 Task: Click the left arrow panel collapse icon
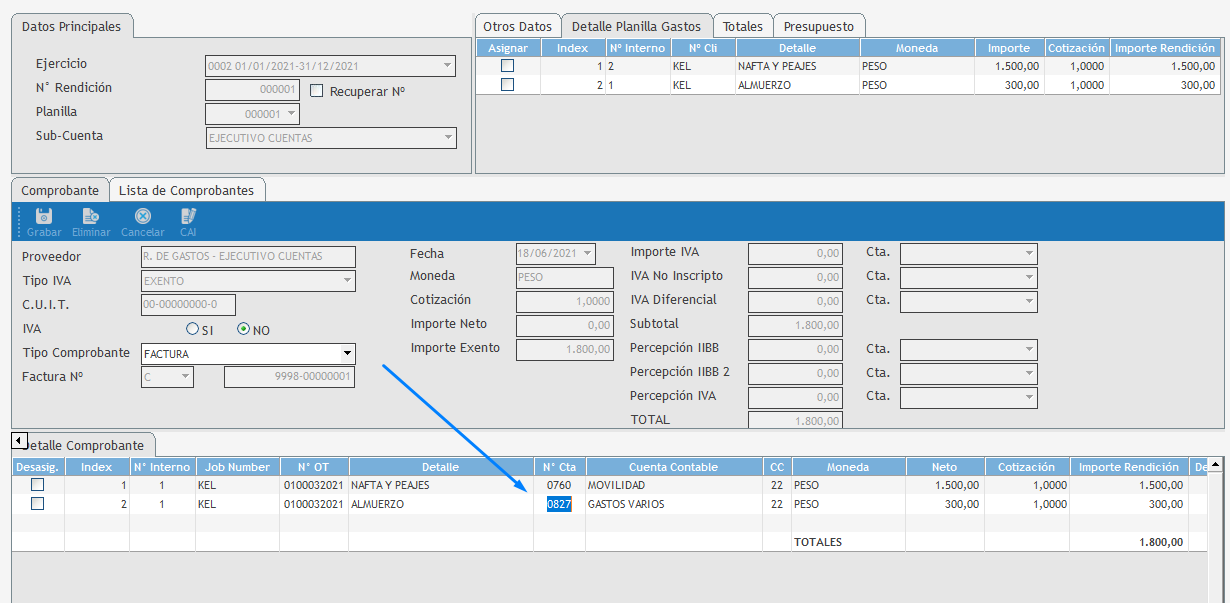(x=19, y=441)
